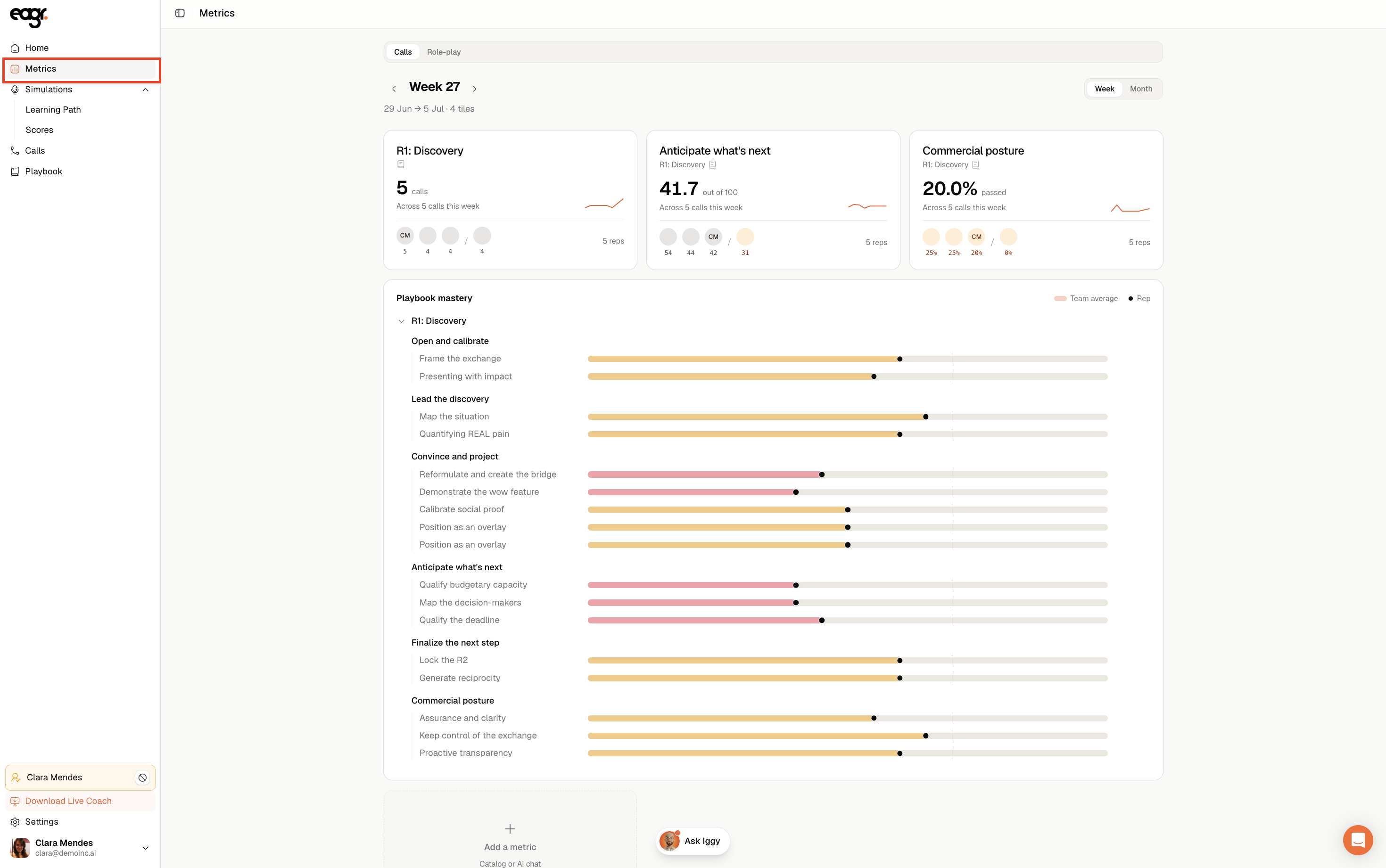The width and height of the screenshot is (1386, 868).
Task: Click CM avatar in Anticipate what's next card
Action: [713, 237]
